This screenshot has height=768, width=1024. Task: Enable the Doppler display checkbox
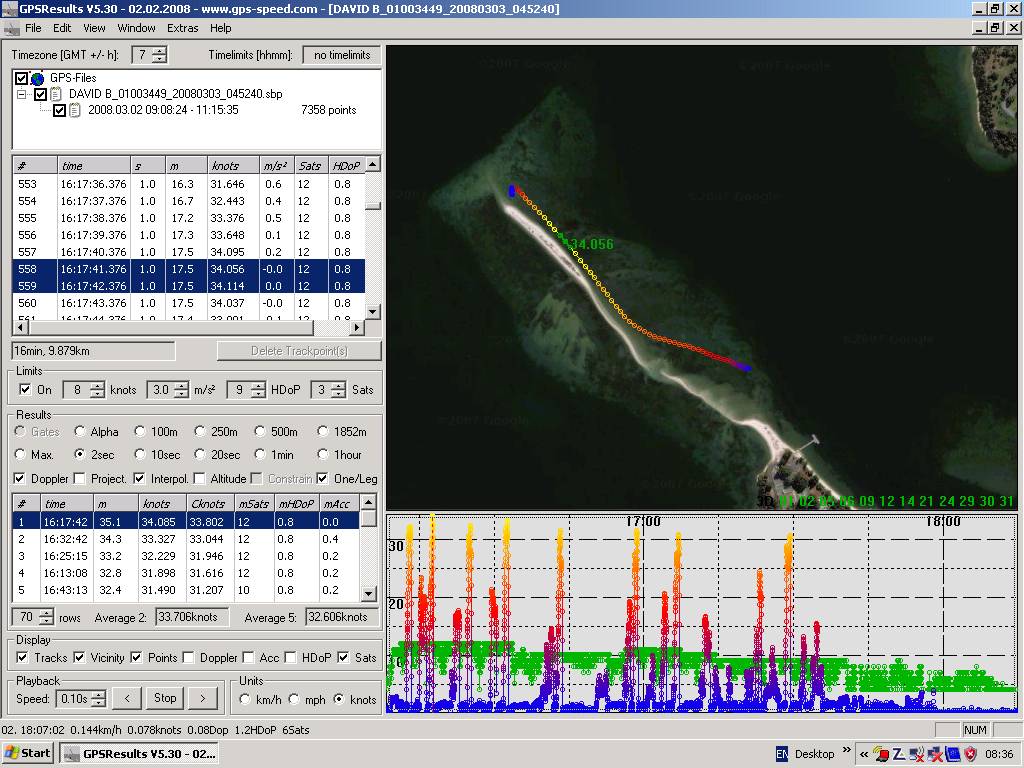click(x=189, y=658)
